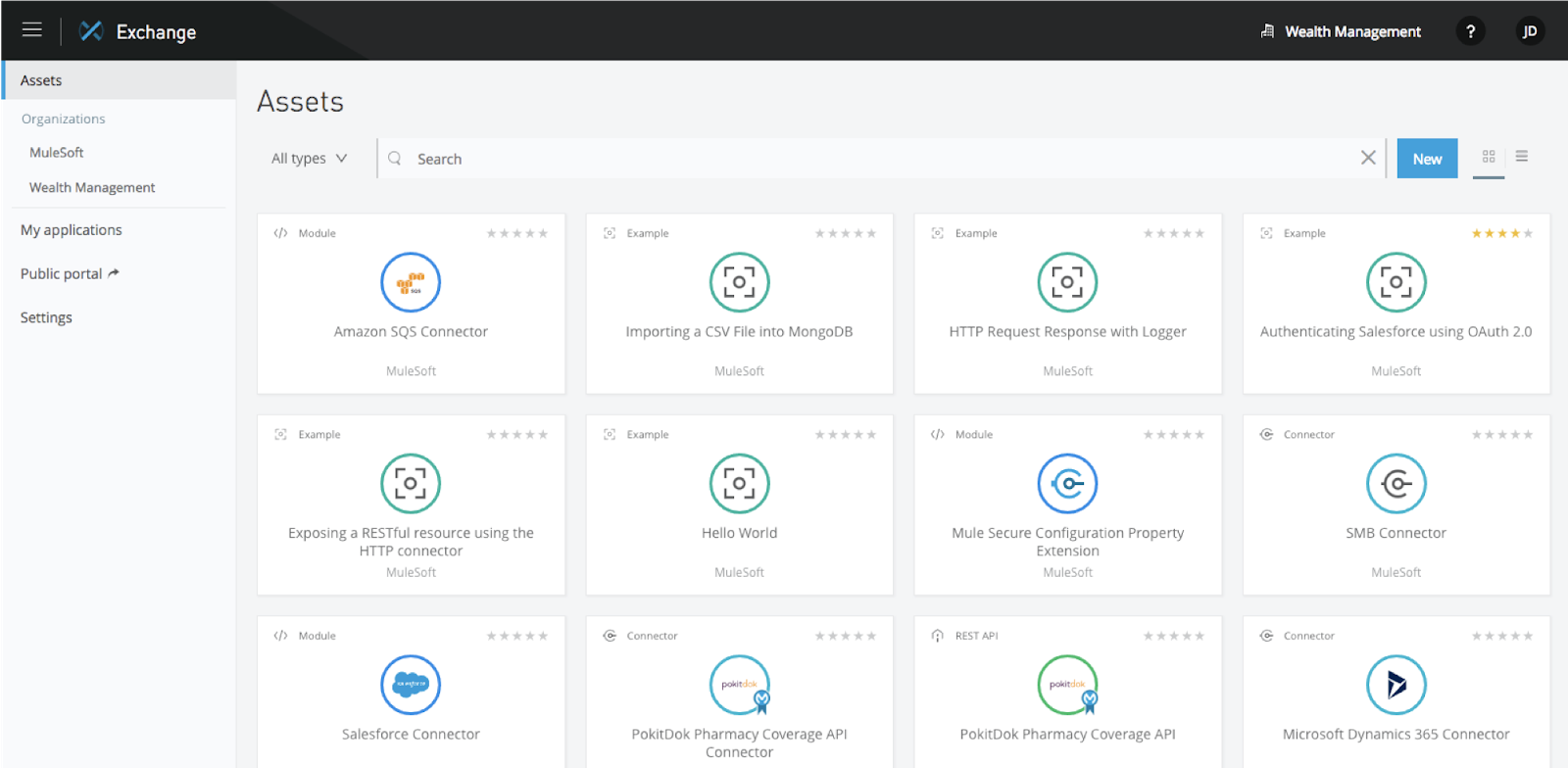Click Public portal external link arrow icon

(114, 273)
